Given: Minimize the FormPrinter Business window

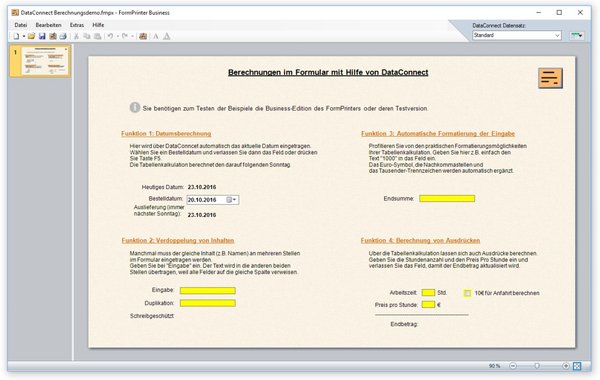Looking at the screenshot, I should [538, 13].
